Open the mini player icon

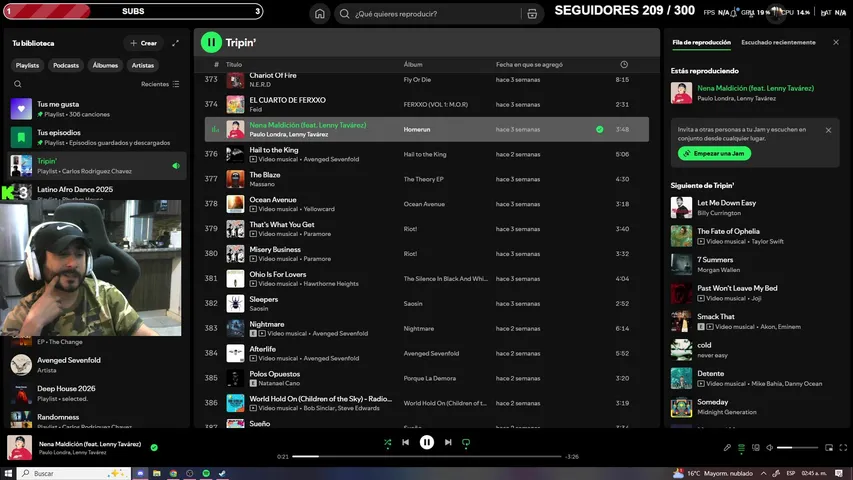(829, 447)
